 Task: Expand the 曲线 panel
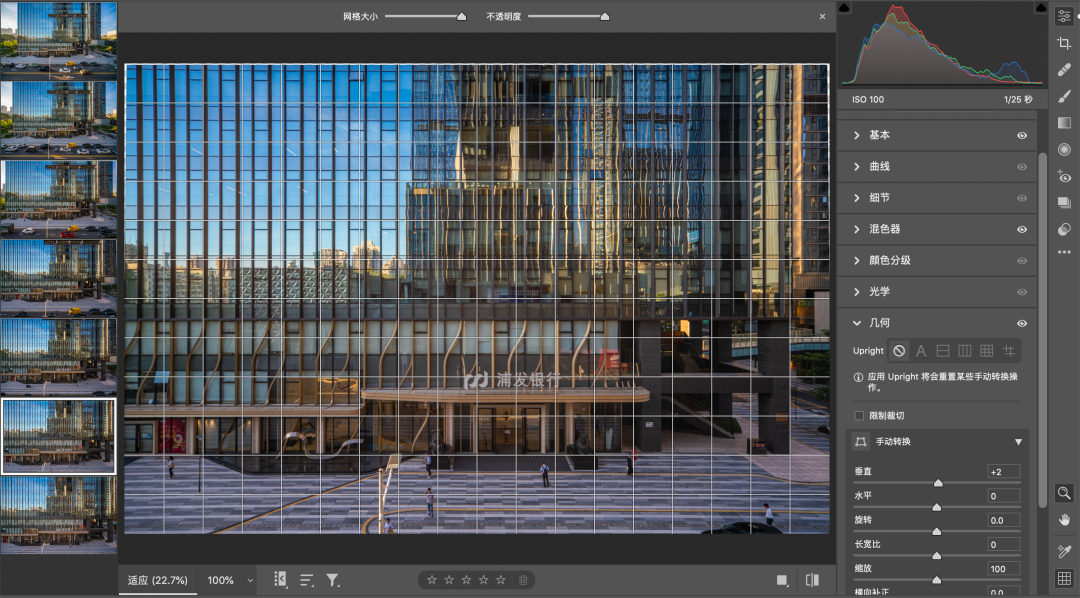click(857, 166)
